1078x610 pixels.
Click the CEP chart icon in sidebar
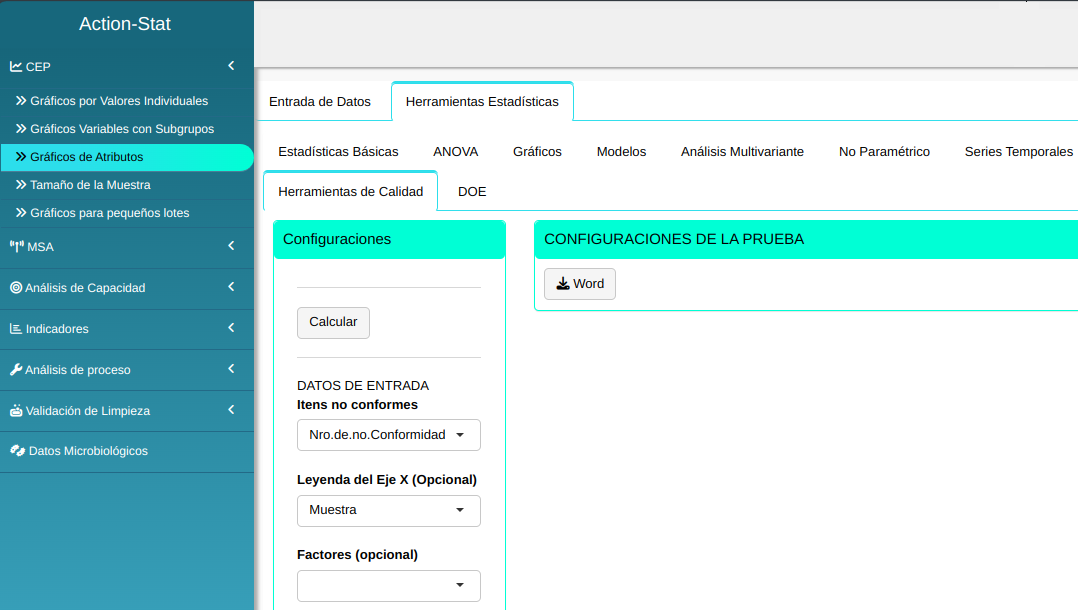(x=16, y=67)
